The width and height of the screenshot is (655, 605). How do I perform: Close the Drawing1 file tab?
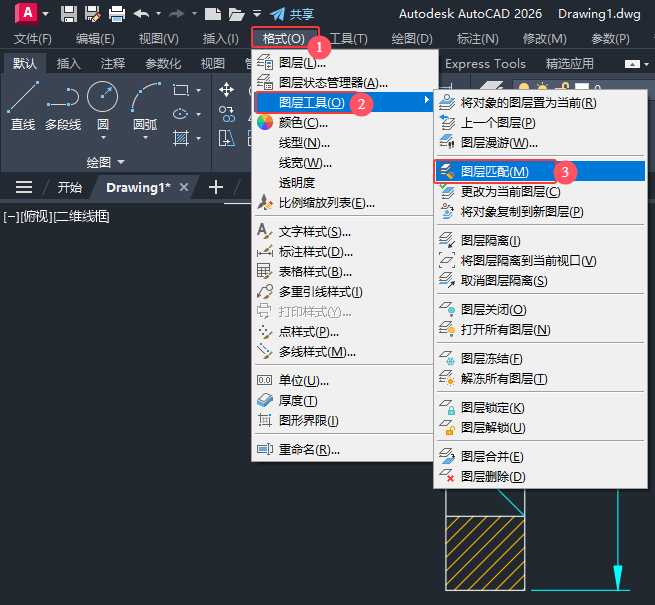pos(184,187)
